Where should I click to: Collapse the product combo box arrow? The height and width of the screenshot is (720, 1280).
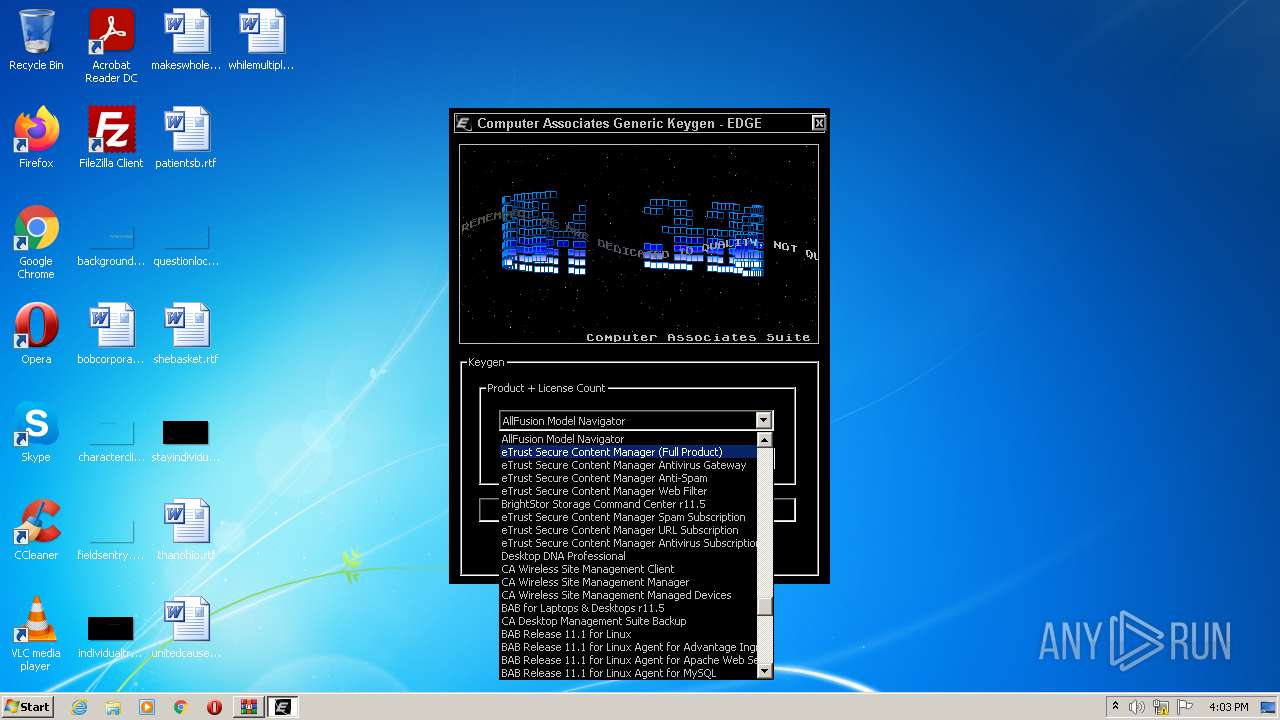764,421
